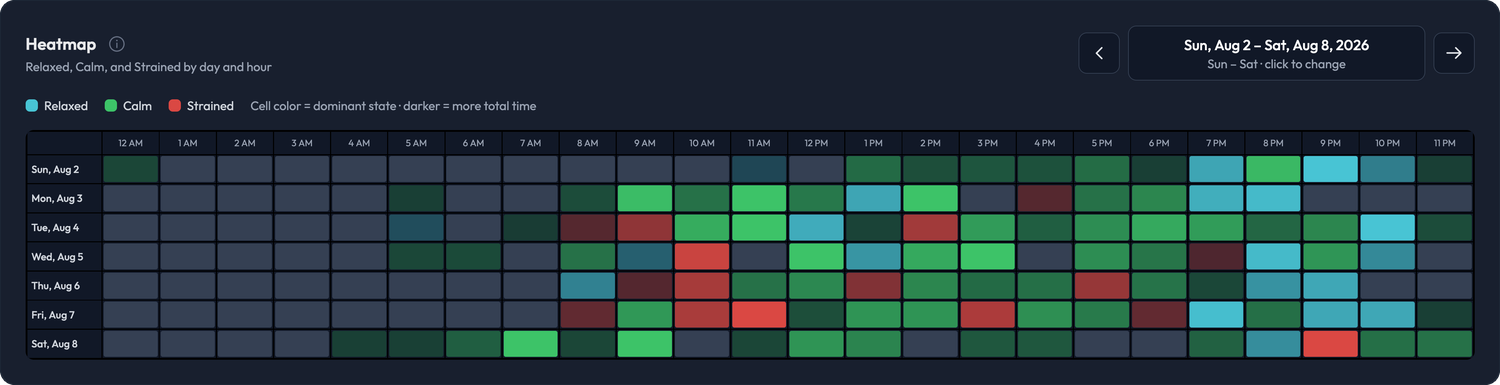The width and height of the screenshot is (1500, 385).
Task: Click the cell color explanation legend text
Action: (393, 106)
